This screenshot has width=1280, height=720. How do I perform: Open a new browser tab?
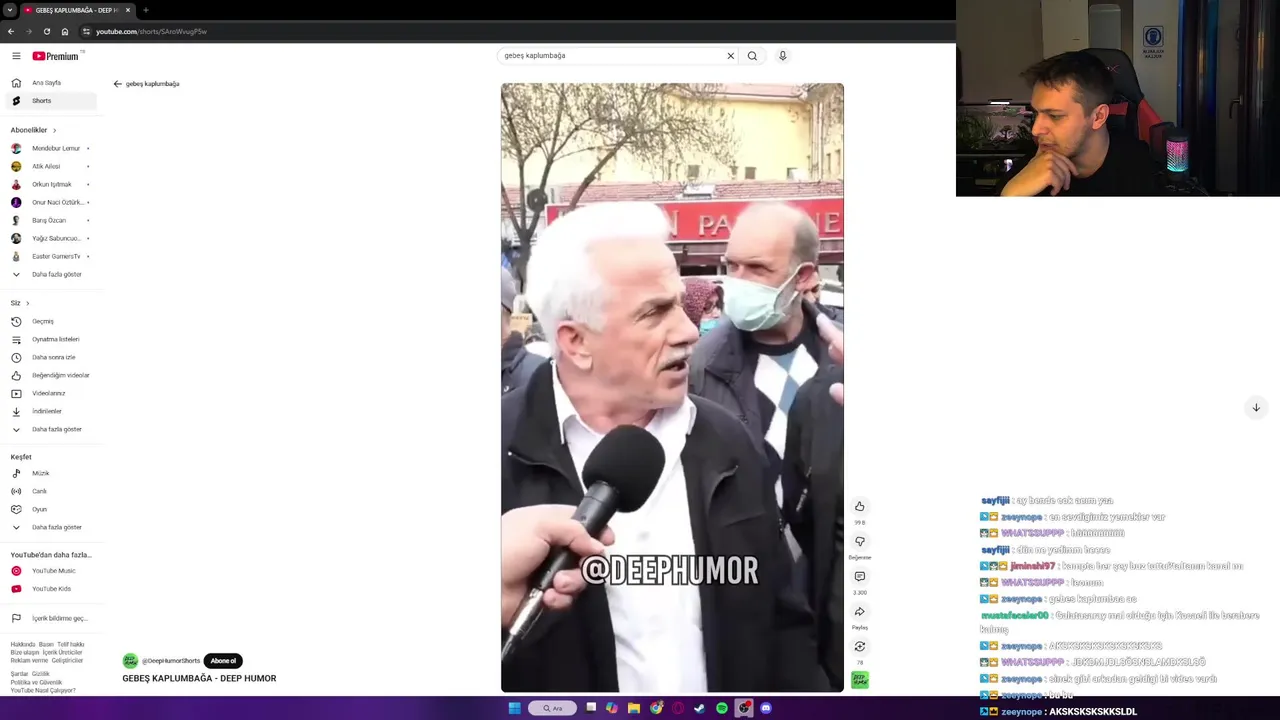[x=145, y=10]
